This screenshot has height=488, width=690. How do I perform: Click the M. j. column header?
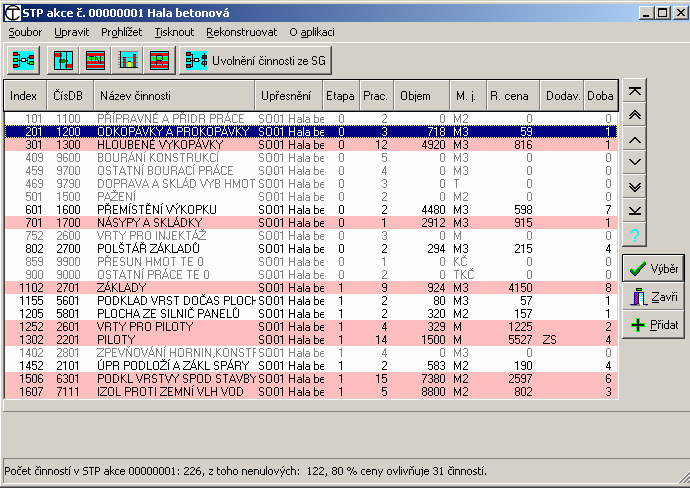[x=468, y=95]
